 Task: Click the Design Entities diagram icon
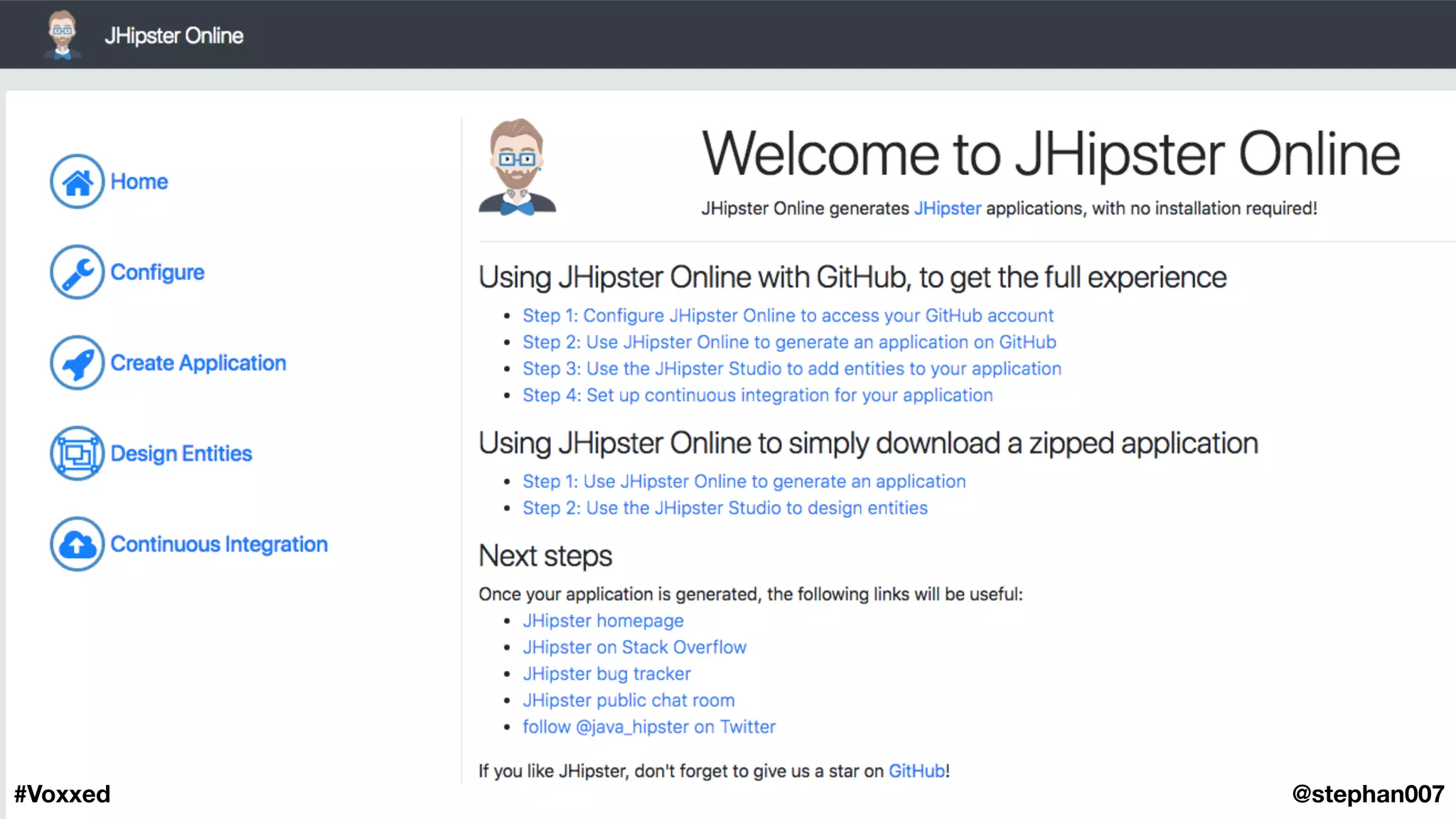[x=77, y=453]
